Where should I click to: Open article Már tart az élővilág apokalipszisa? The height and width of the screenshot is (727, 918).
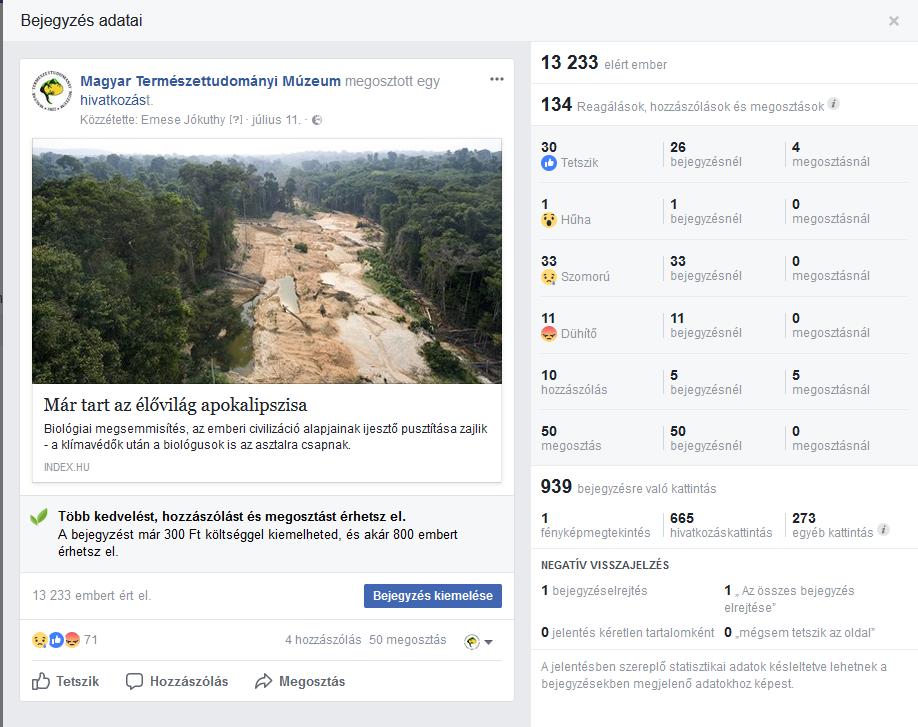pyautogui.click(x=175, y=404)
